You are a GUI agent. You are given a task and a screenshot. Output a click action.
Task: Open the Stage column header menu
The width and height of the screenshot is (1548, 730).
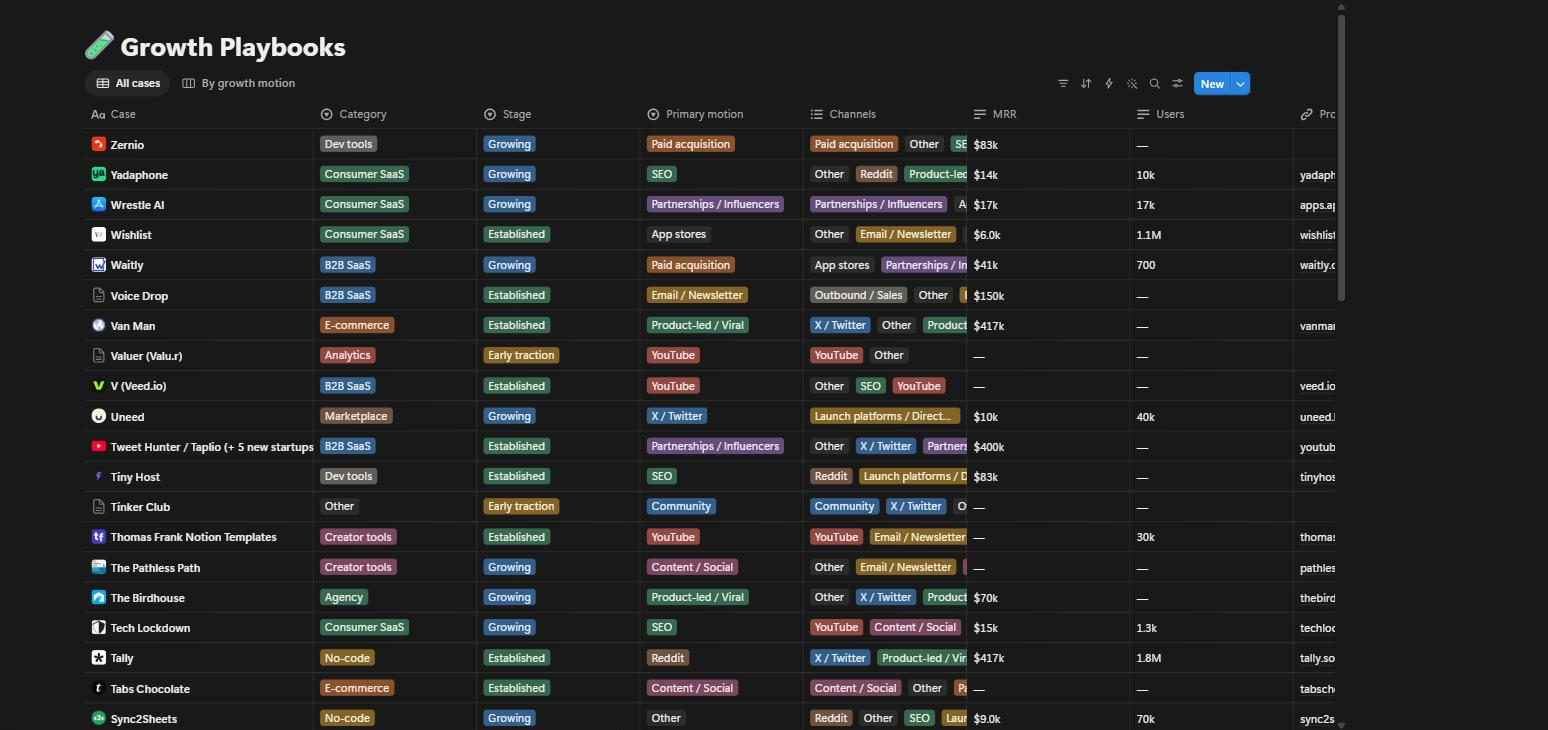click(x=558, y=114)
